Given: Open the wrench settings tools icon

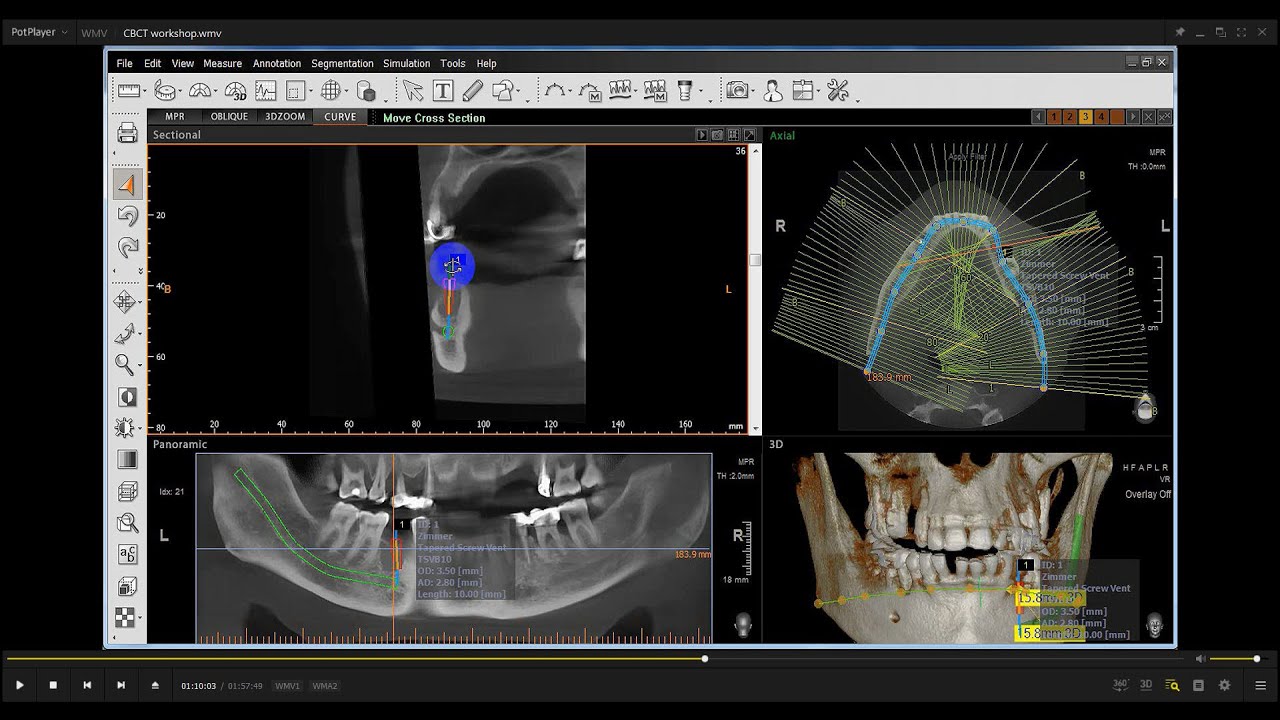Looking at the screenshot, I should click(838, 91).
